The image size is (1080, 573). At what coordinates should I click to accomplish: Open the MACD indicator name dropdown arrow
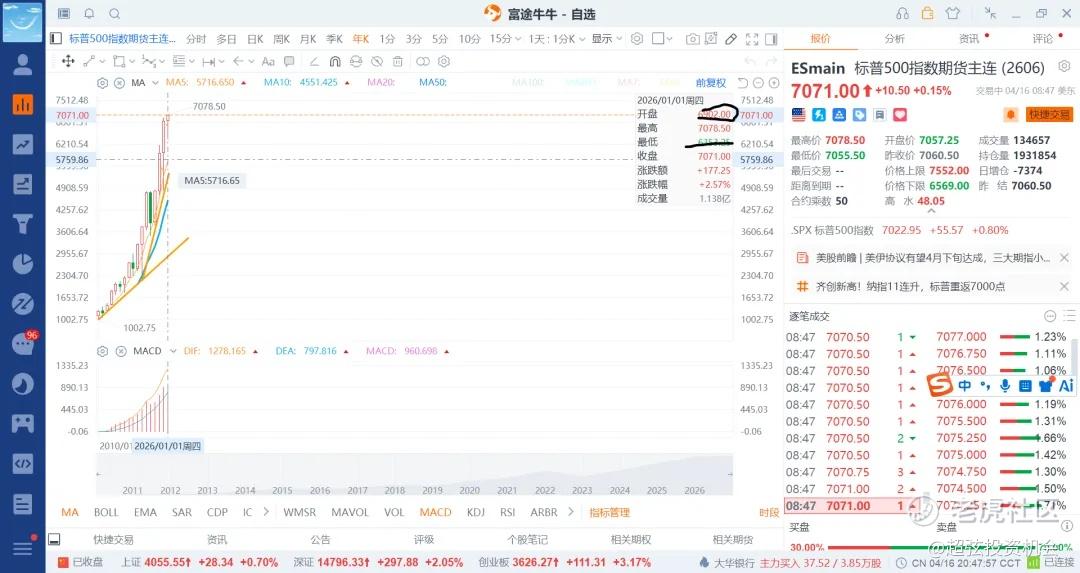(x=173, y=351)
